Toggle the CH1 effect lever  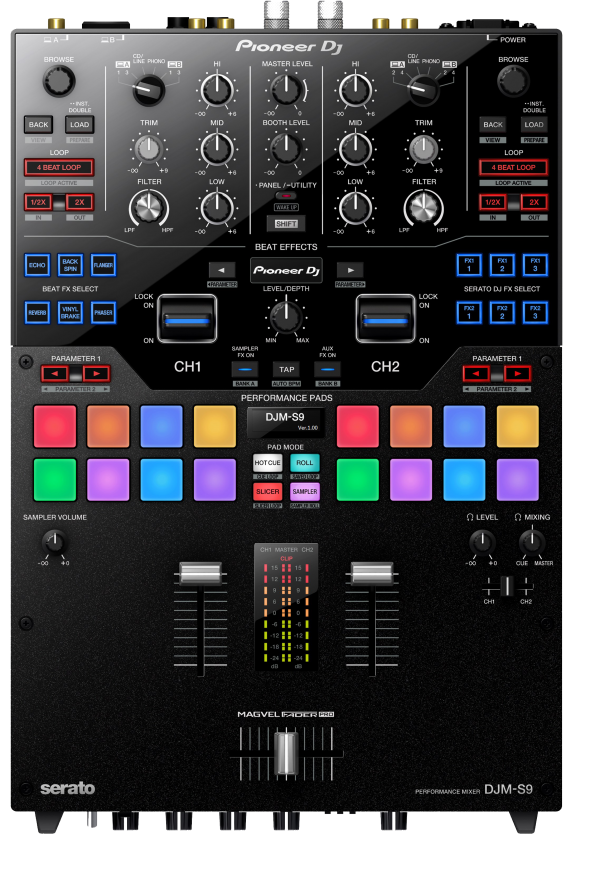(x=187, y=319)
